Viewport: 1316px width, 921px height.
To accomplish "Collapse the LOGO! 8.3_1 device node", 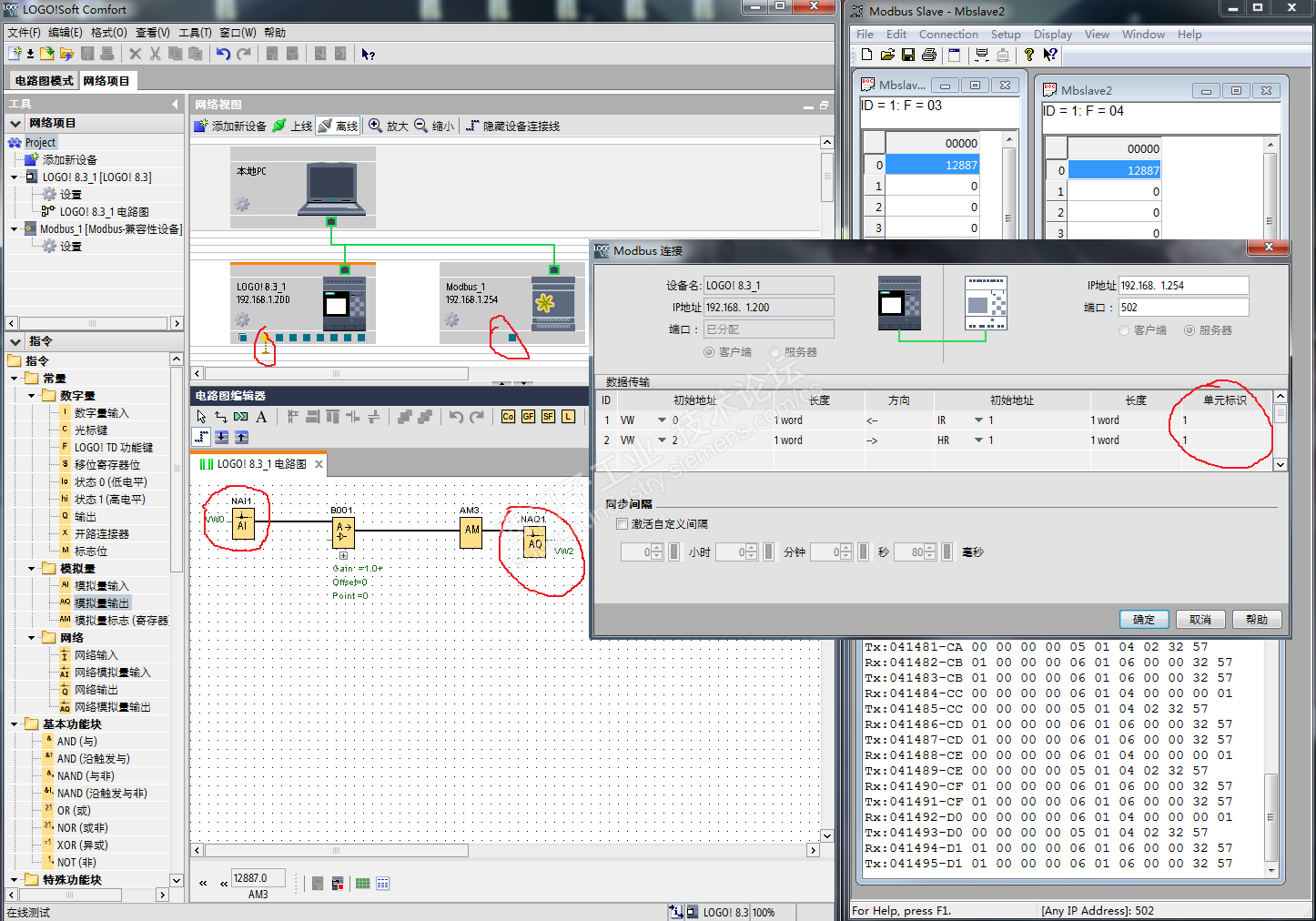I will [15, 177].
